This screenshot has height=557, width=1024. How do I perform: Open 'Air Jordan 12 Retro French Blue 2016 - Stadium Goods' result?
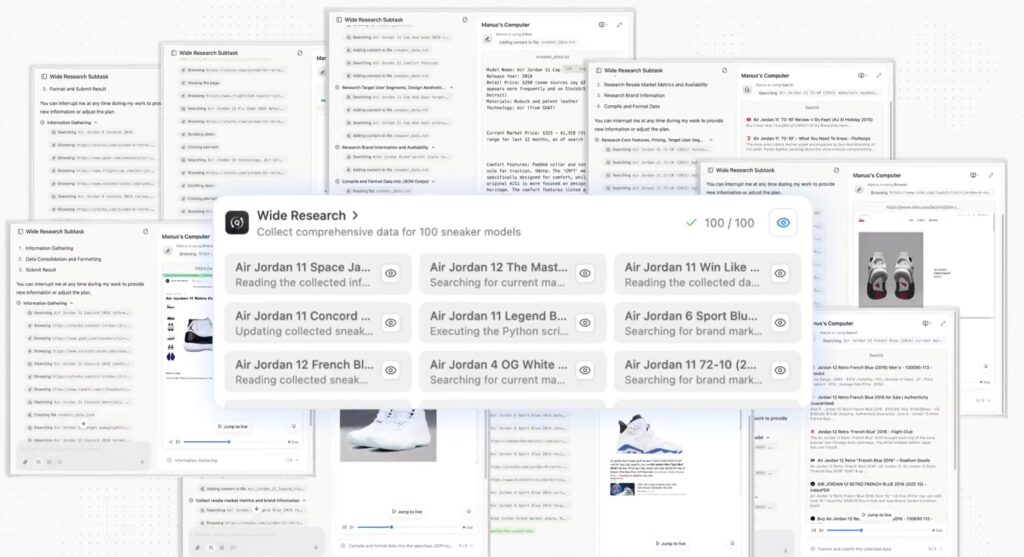tap(869, 460)
